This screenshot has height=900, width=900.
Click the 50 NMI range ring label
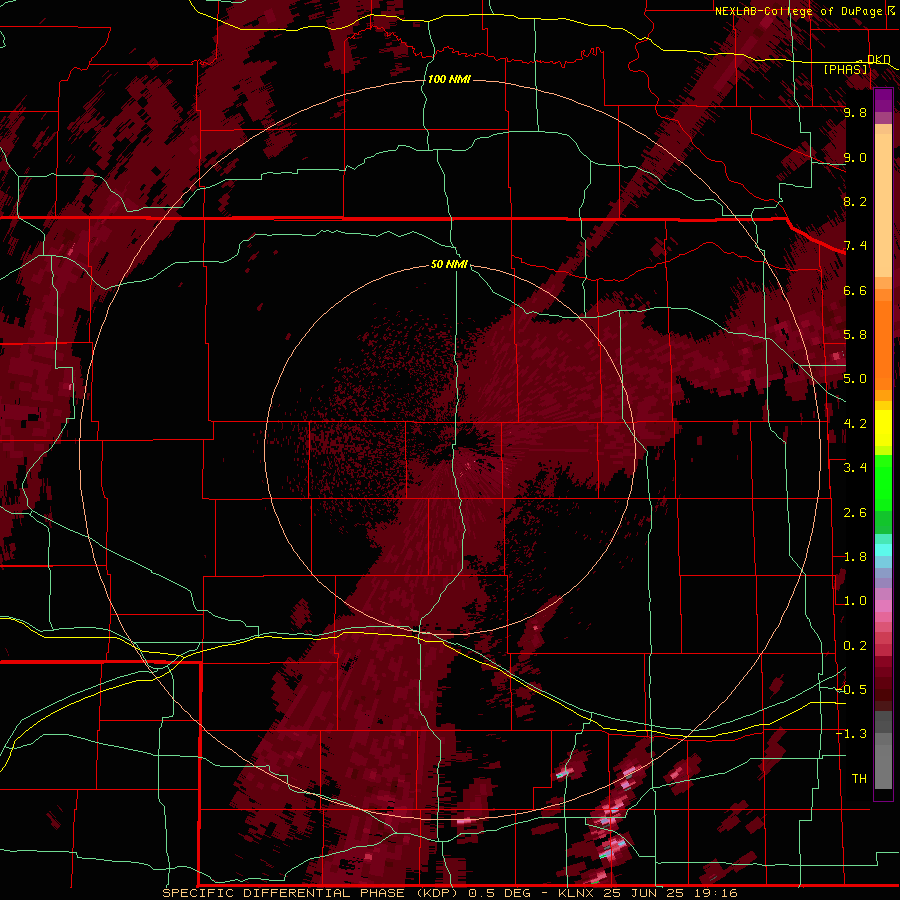(x=449, y=264)
